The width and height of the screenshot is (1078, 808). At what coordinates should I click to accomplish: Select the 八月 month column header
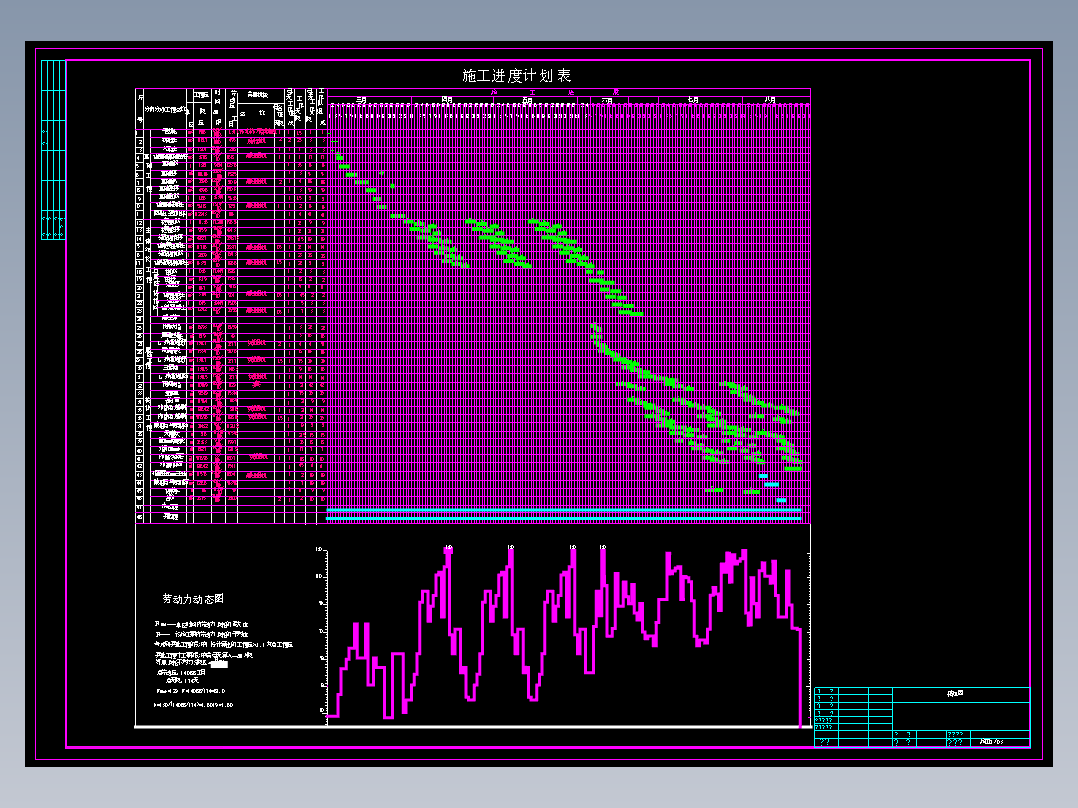(x=769, y=100)
